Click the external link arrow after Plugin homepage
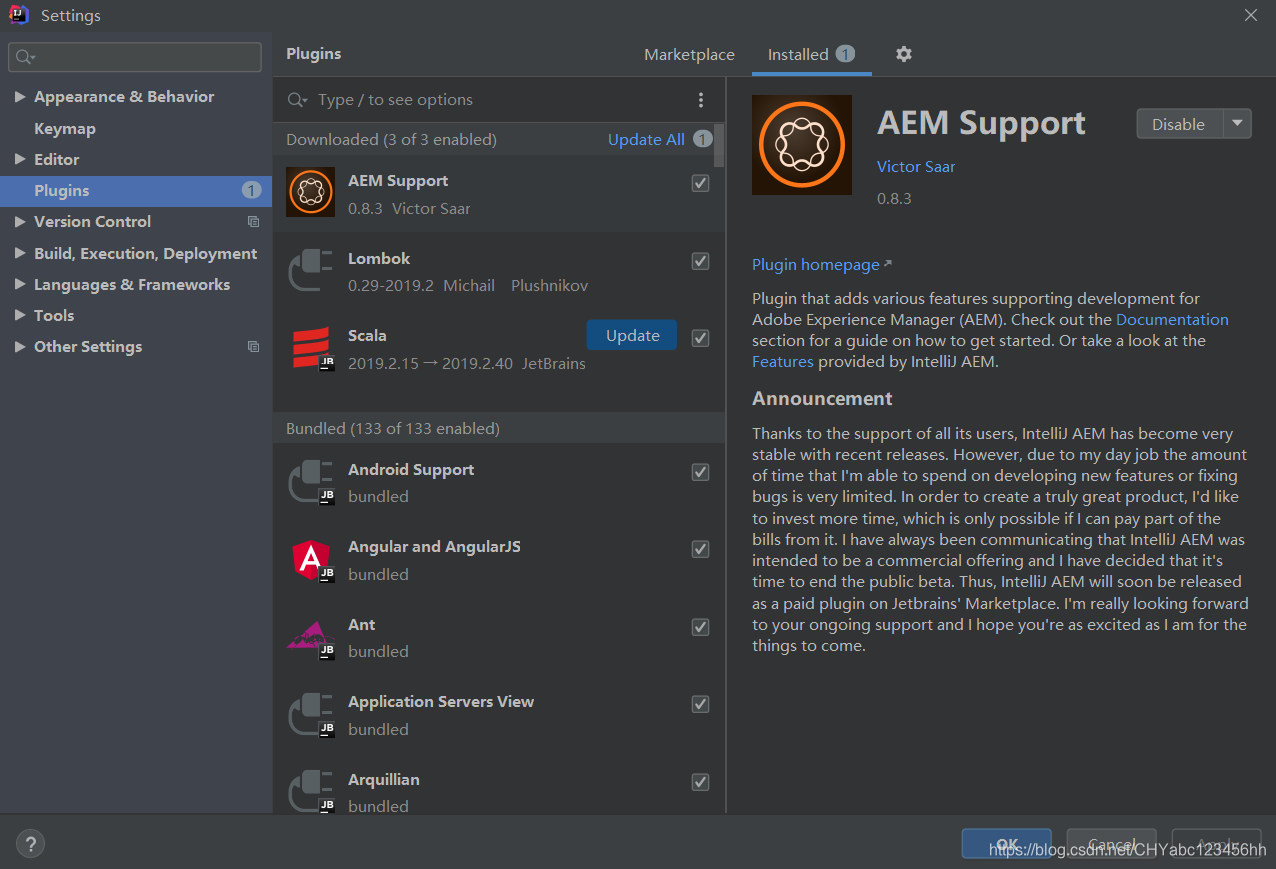This screenshot has height=869, width=1276. 888,264
